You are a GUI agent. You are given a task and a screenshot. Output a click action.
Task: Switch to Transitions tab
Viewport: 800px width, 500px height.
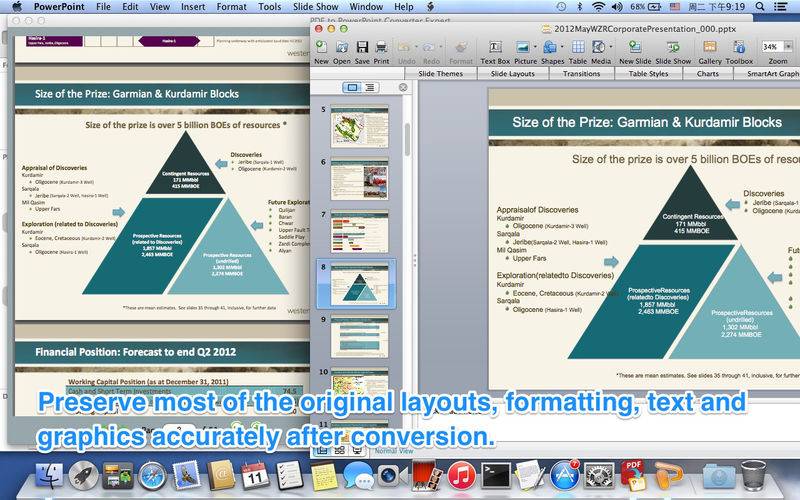[x=581, y=73]
